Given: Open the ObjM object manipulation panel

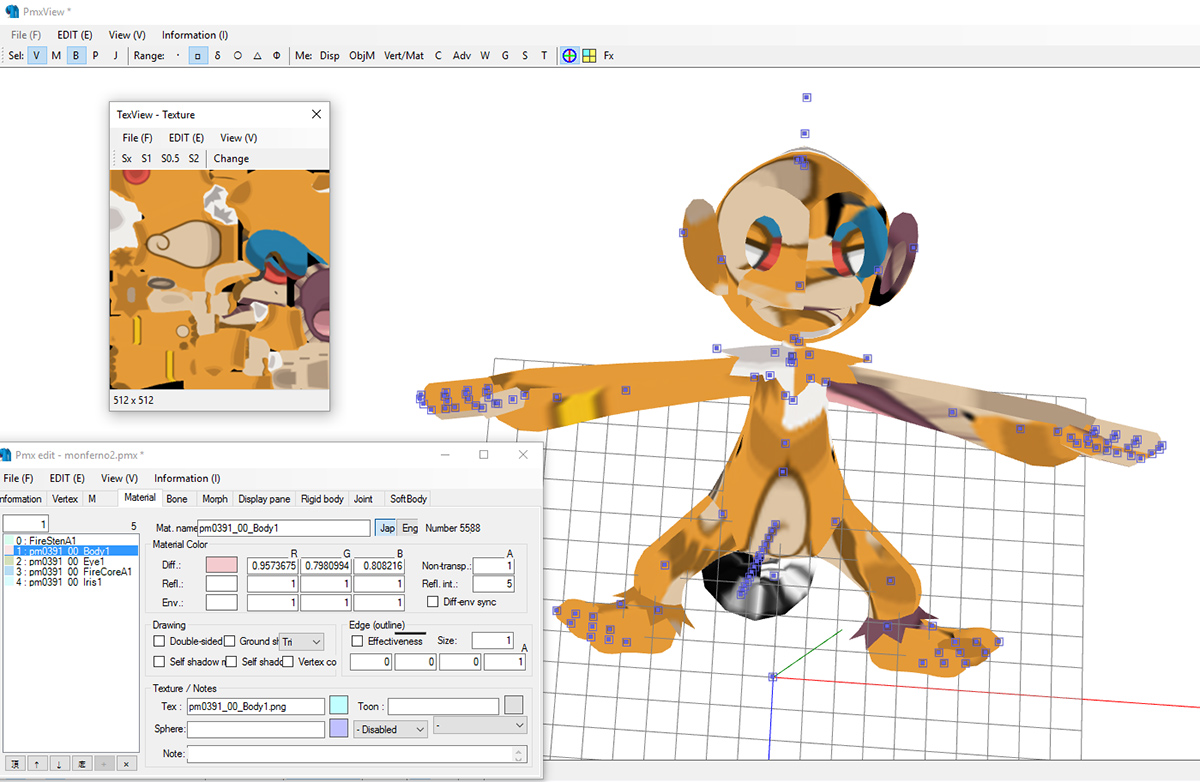Looking at the screenshot, I should point(362,56).
